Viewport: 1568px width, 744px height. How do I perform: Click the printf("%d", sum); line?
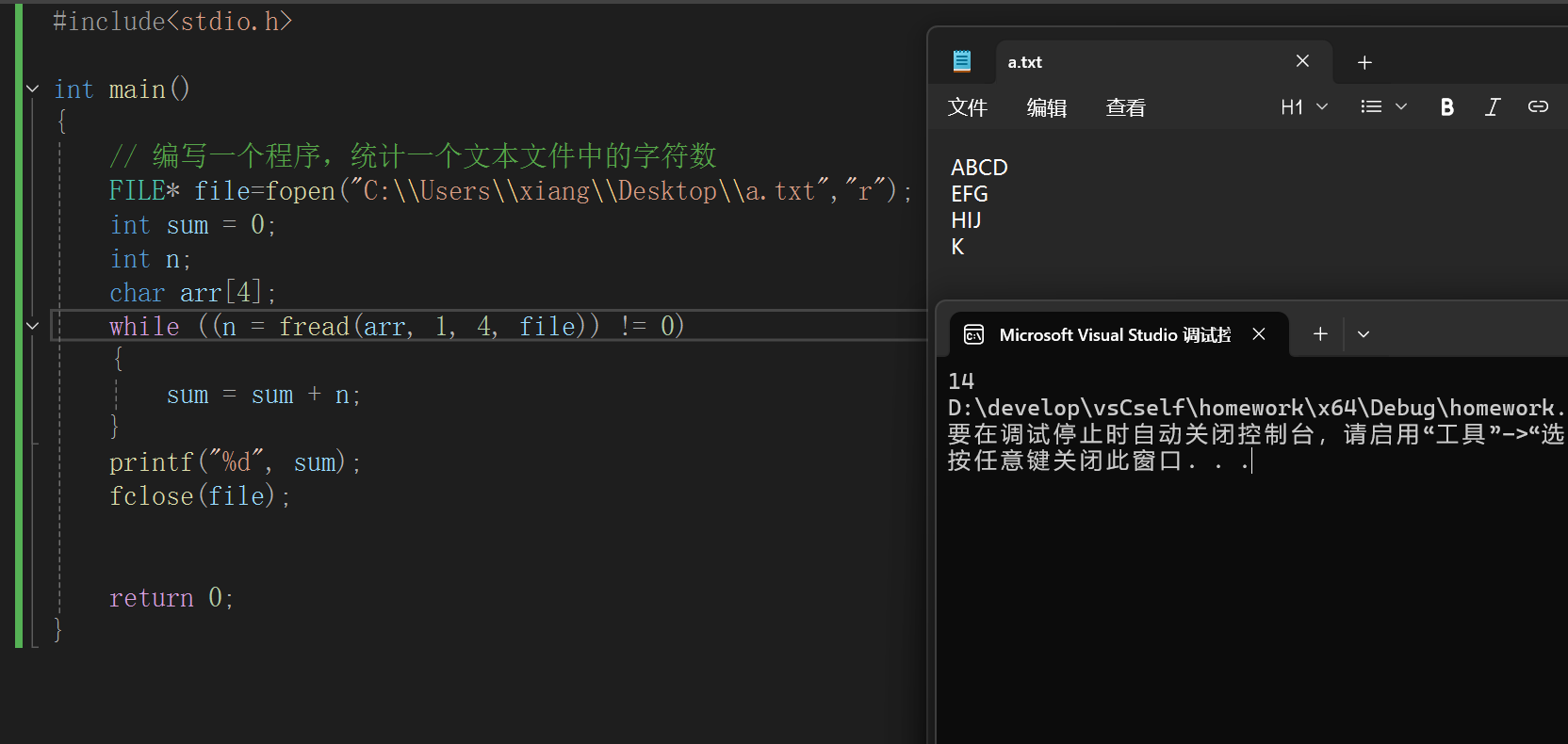pyautogui.click(x=235, y=462)
